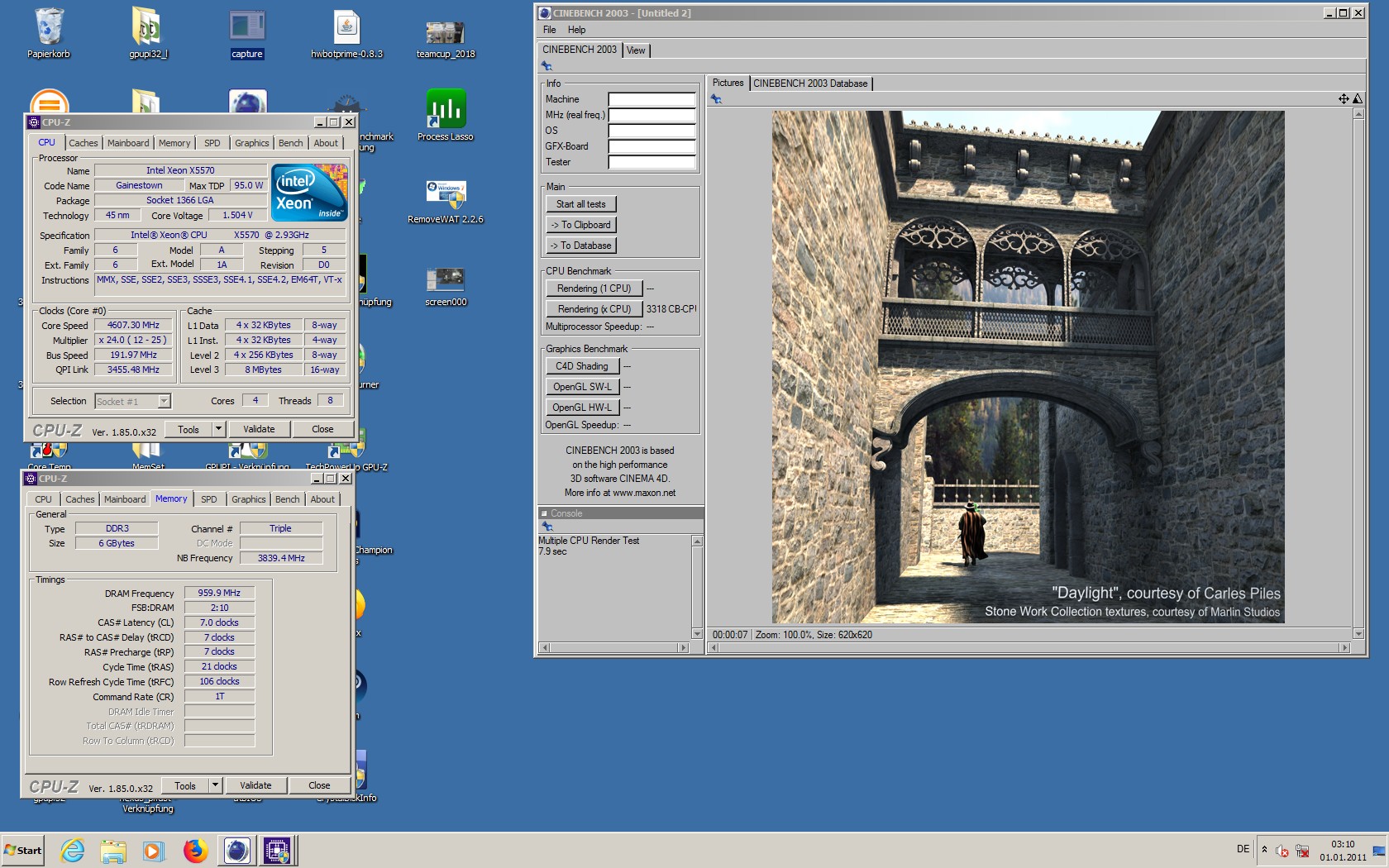Click the DE language indicator in tray

1243,849
